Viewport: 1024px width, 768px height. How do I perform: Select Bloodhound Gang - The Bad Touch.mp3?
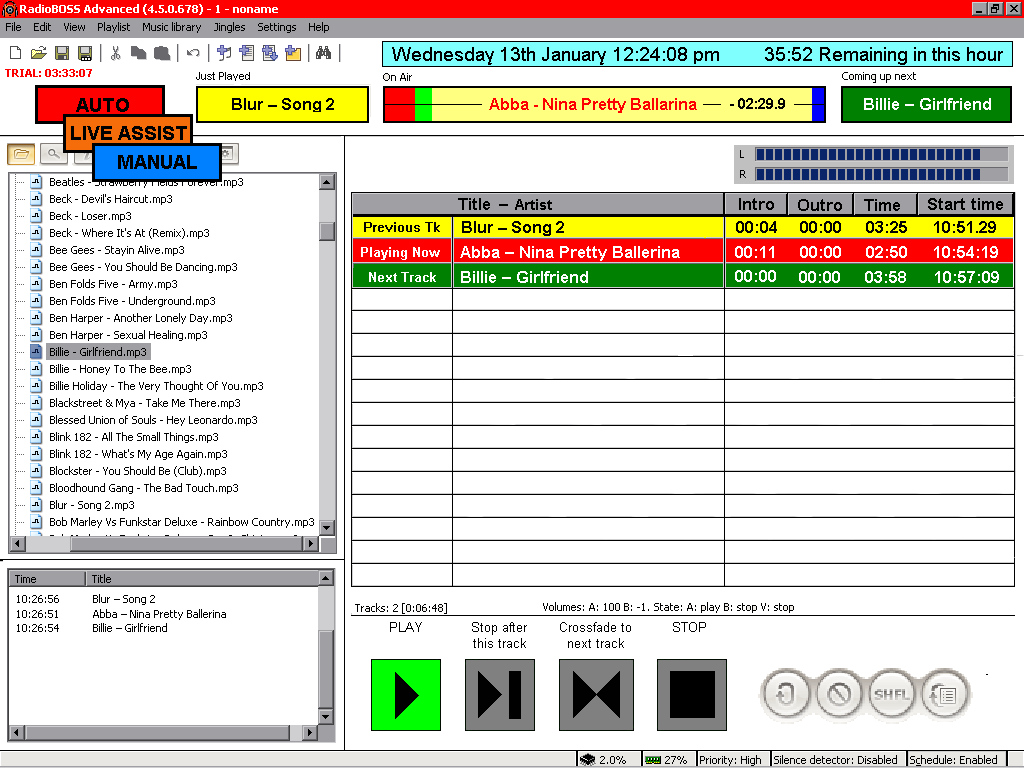144,488
